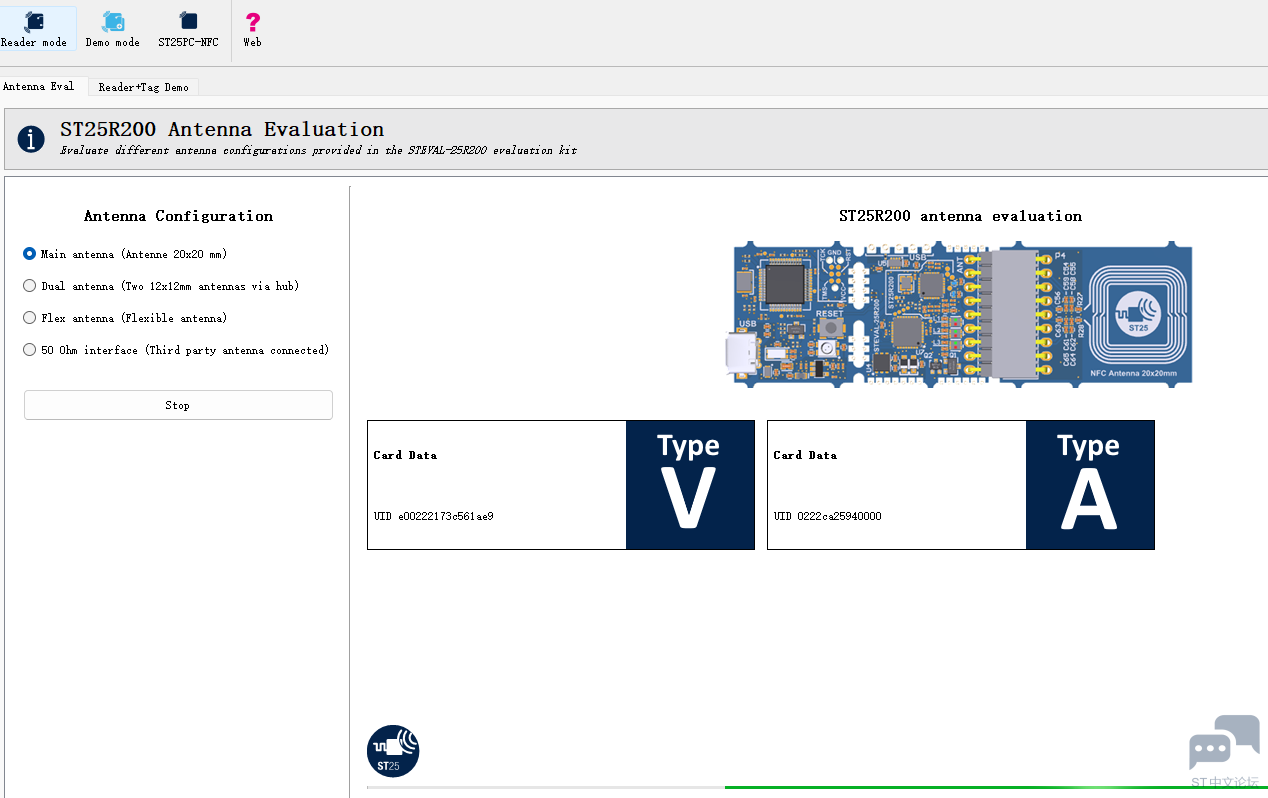This screenshot has height=798, width=1268.
Task: Click the round ST25 logo at bottom
Action: tap(393, 751)
